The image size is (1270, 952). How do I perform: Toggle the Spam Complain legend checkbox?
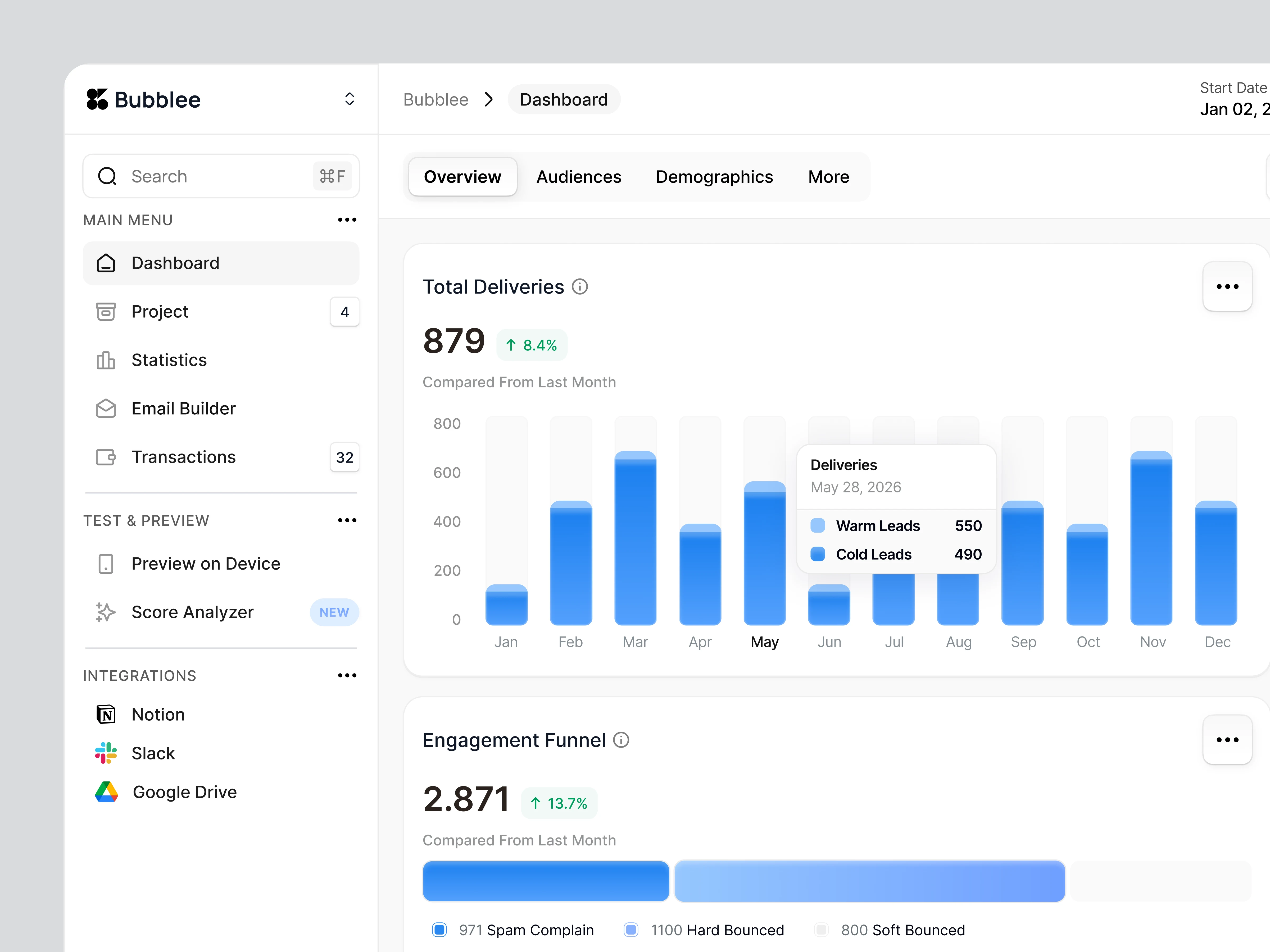tap(439, 930)
